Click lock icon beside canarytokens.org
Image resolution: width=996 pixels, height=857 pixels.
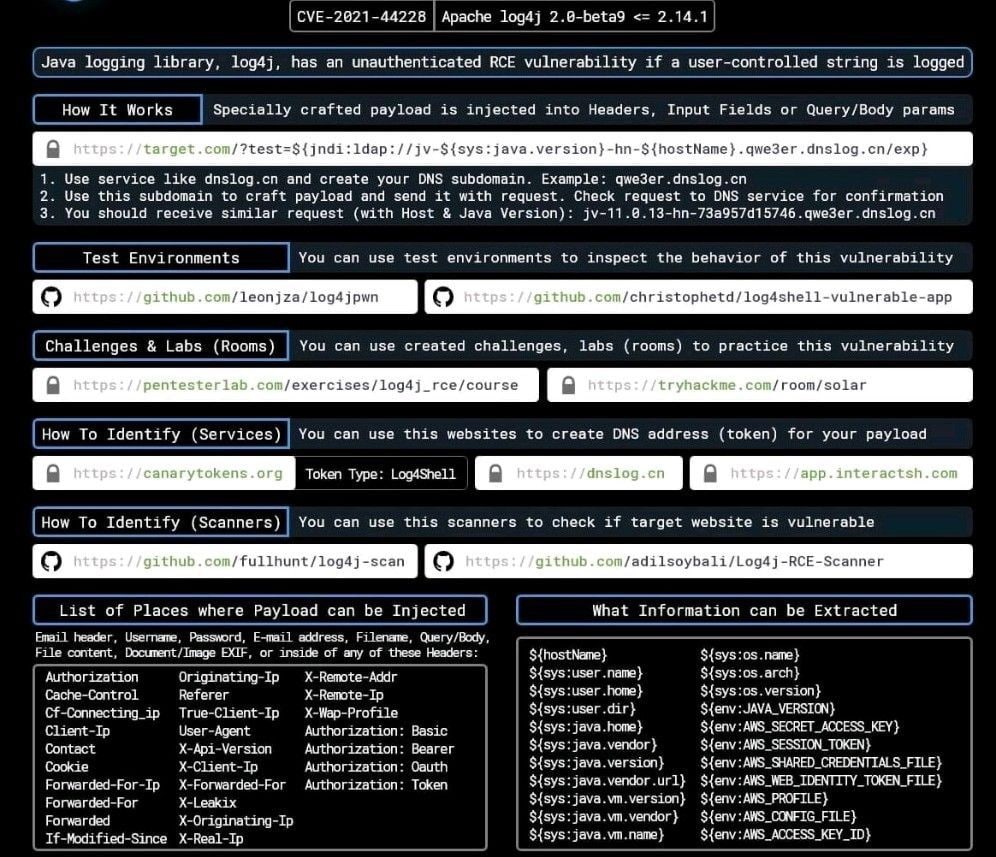pos(53,473)
